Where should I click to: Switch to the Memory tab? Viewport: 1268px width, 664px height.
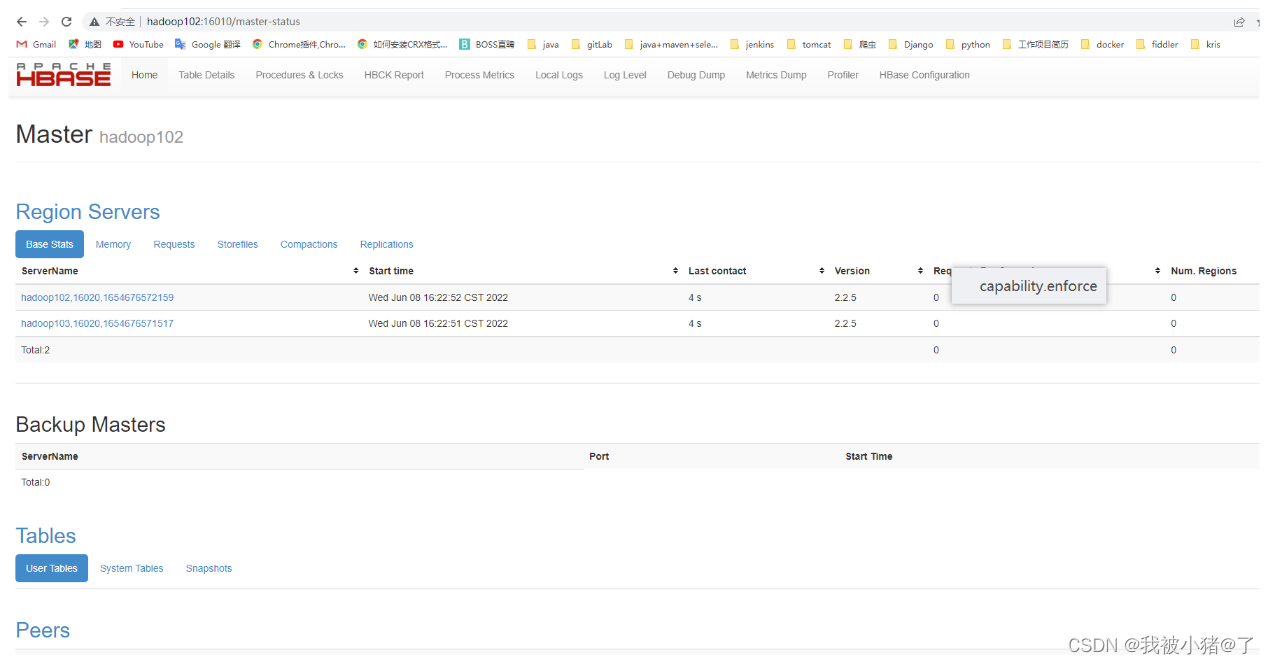click(113, 244)
